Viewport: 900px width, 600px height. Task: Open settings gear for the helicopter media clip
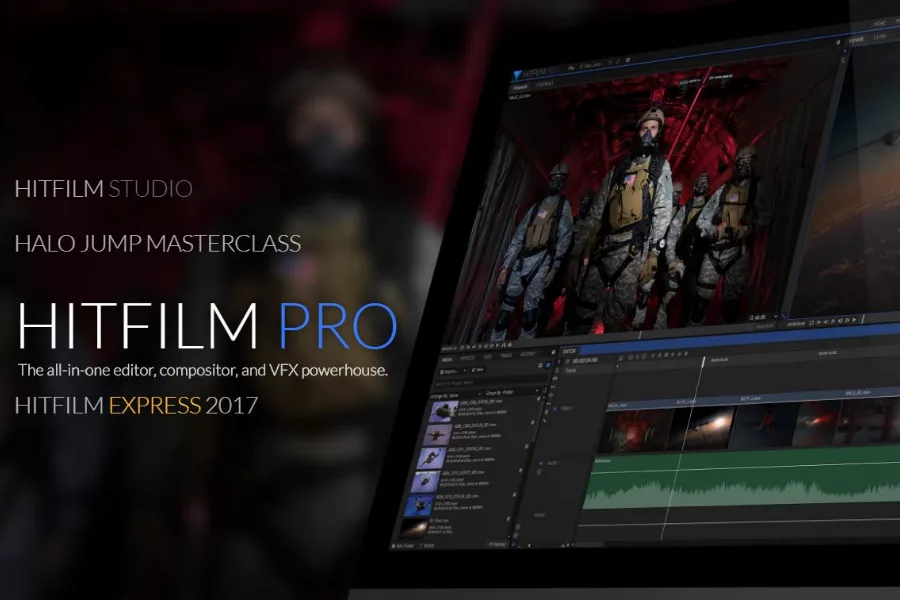(x=538, y=400)
